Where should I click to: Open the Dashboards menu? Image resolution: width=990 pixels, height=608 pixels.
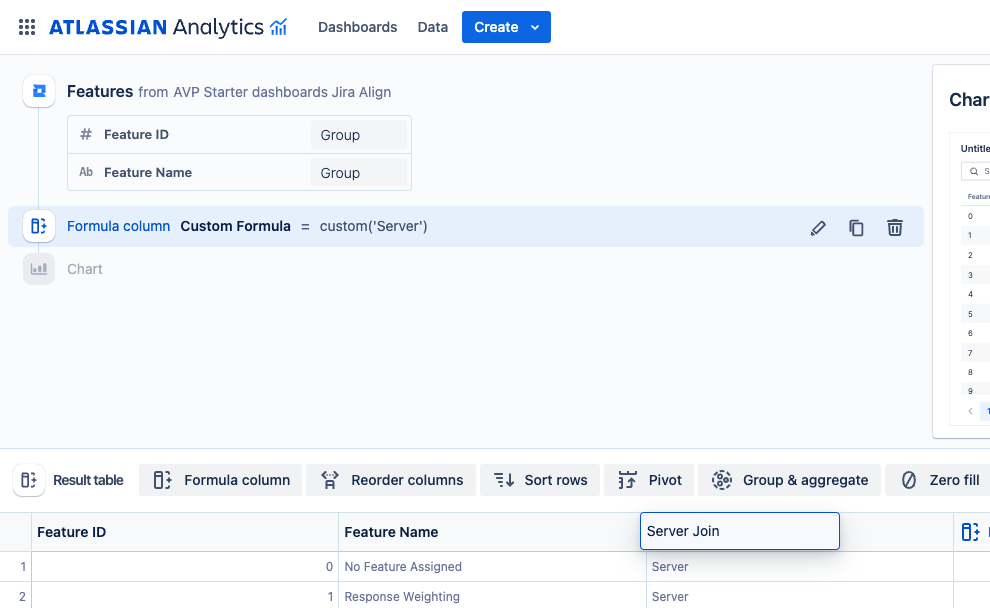(357, 27)
